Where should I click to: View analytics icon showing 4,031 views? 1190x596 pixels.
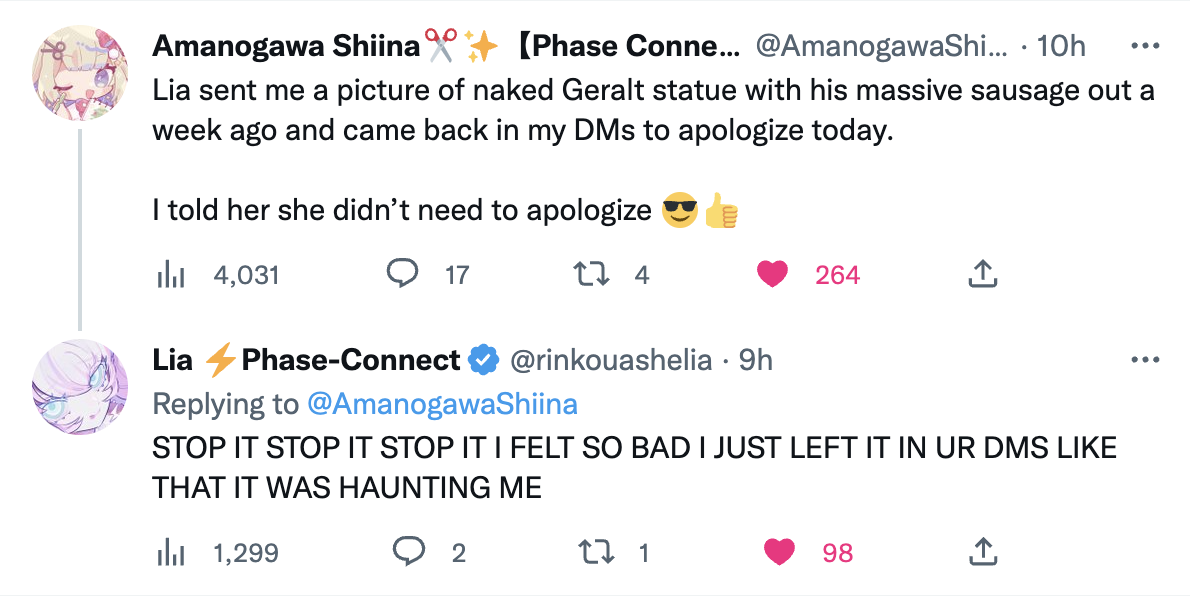pyautogui.click(x=172, y=275)
